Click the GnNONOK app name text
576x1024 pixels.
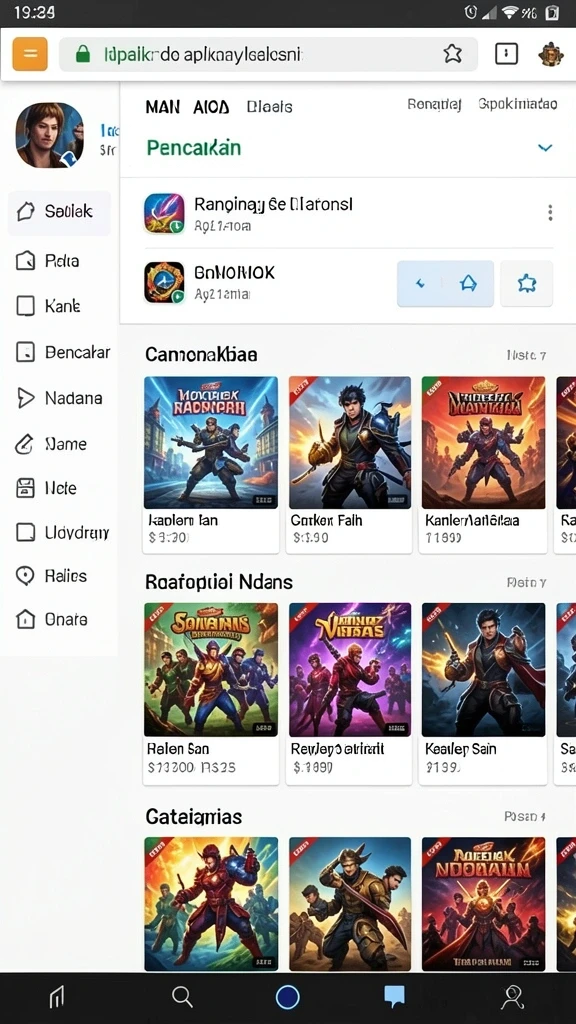click(x=234, y=272)
